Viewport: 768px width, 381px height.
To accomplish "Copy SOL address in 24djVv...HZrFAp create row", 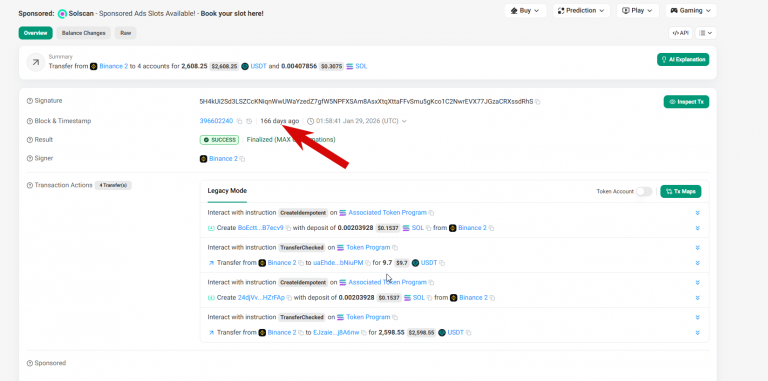I will pyautogui.click(x=430, y=298).
